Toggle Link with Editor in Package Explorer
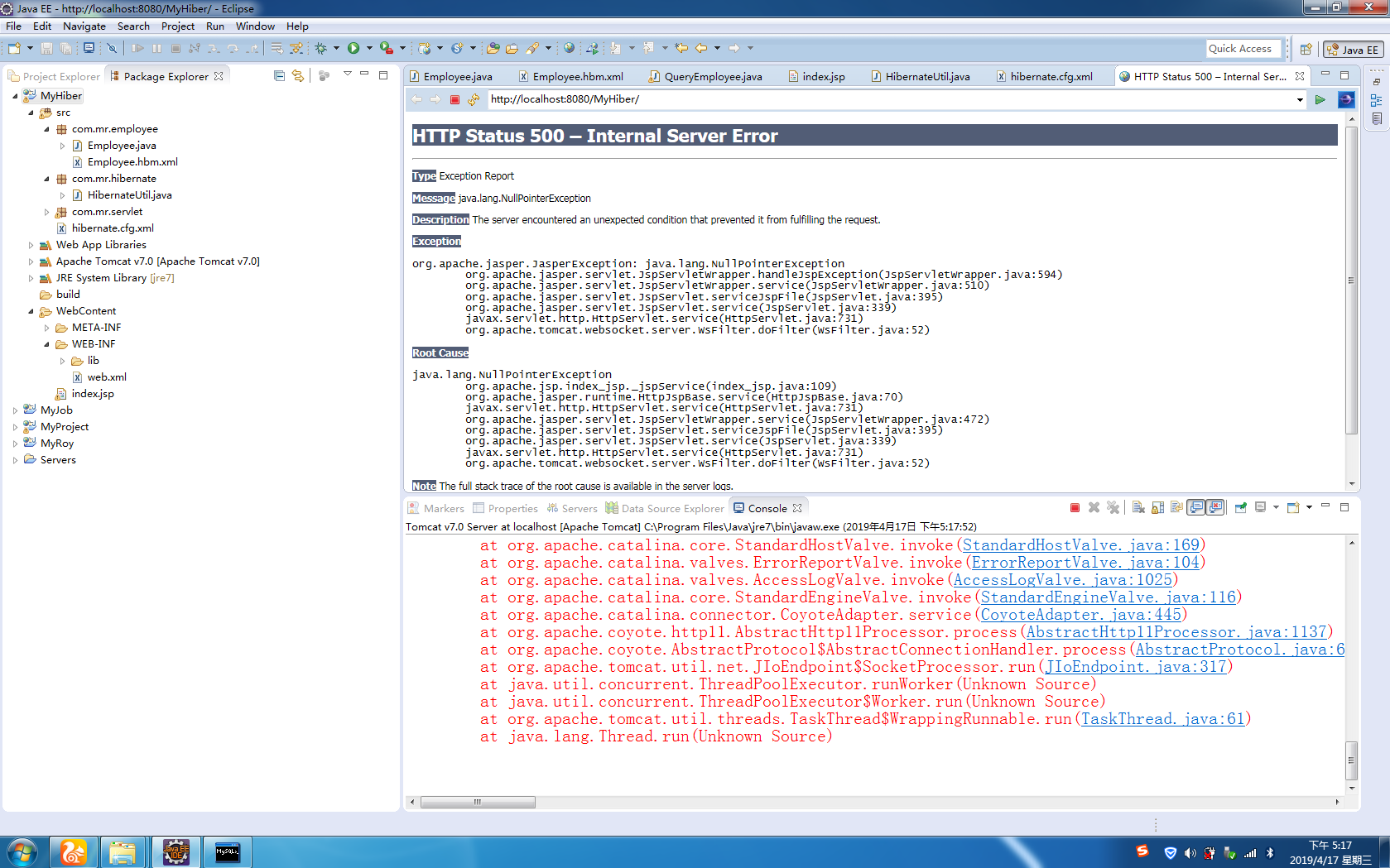1390x868 pixels. [298, 75]
